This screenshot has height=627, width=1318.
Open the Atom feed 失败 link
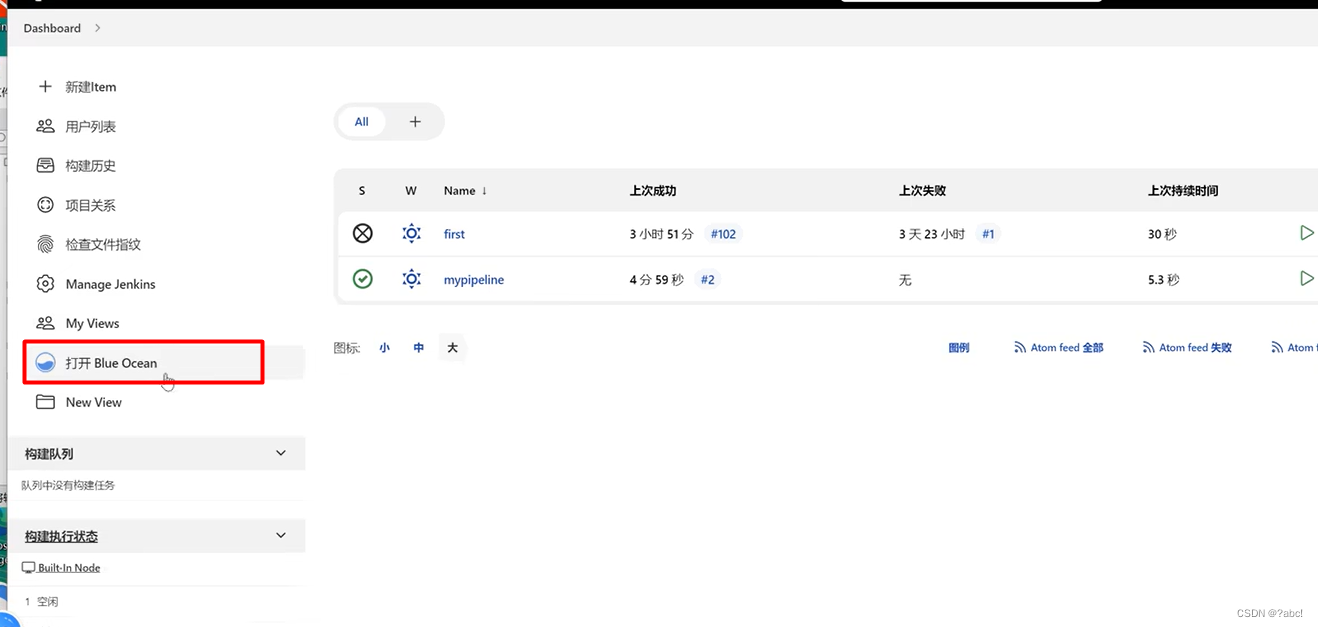1195,348
